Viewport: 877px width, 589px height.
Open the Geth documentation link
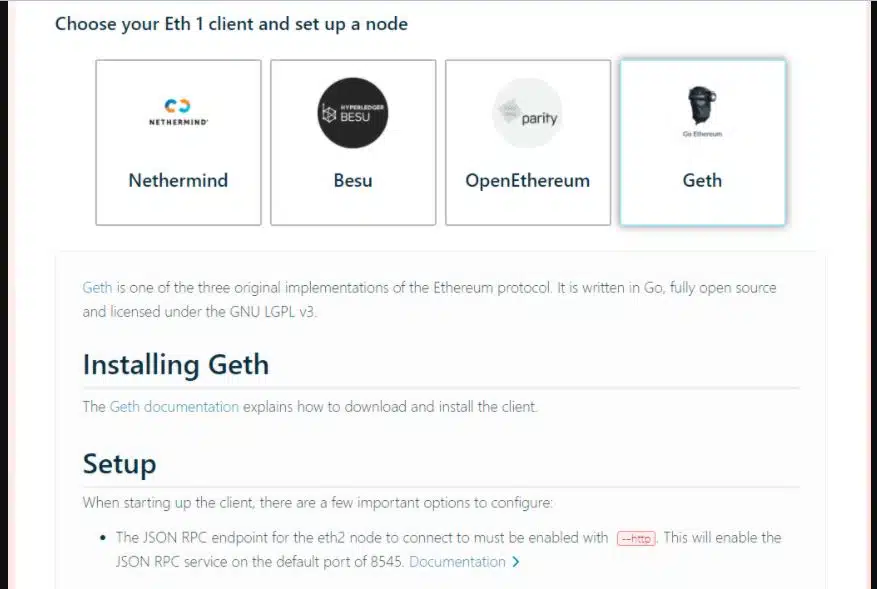[174, 407]
